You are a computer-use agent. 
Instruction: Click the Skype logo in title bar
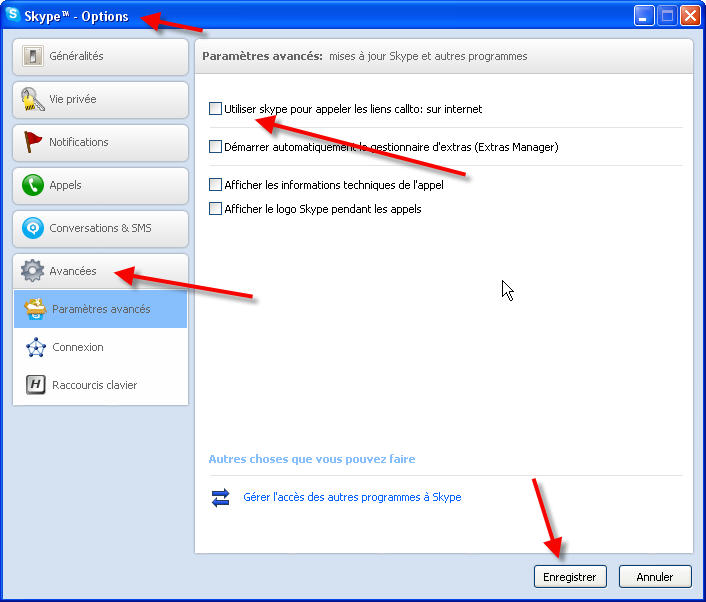(x=13, y=15)
